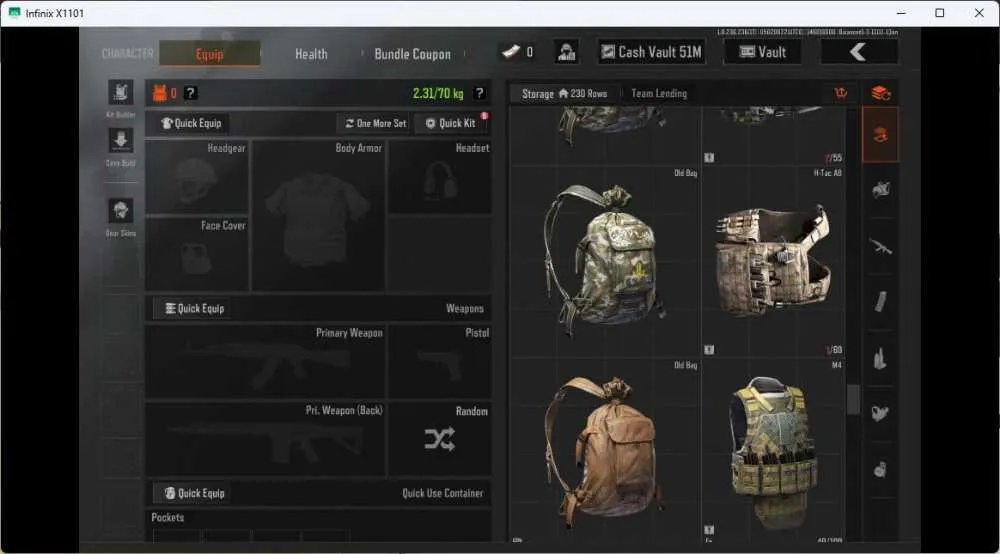Open the Team Lending tab
The image size is (1000, 554).
[x=659, y=94]
